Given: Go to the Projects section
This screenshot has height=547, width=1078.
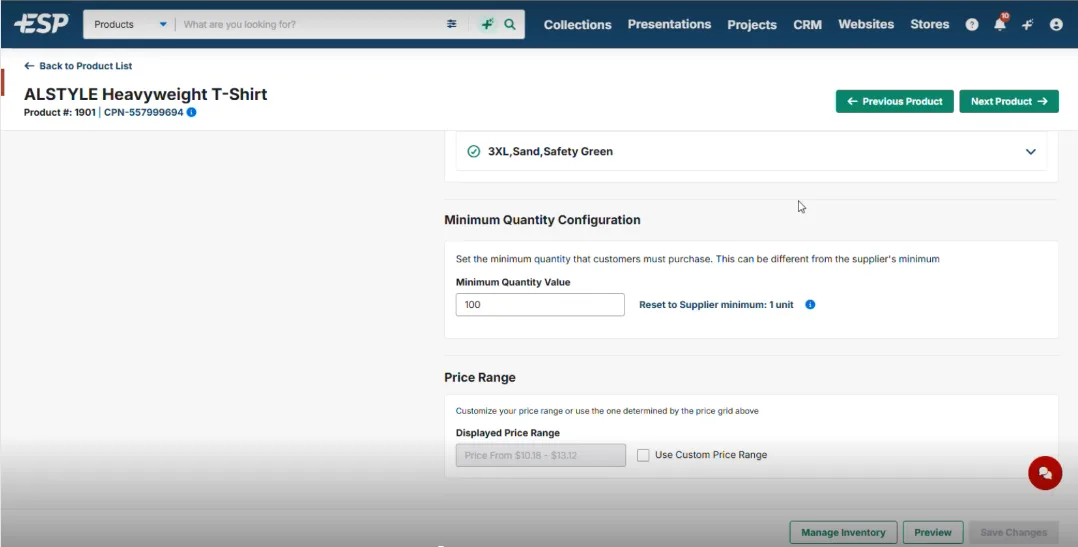Looking at the screenshot, I should 752,25.
